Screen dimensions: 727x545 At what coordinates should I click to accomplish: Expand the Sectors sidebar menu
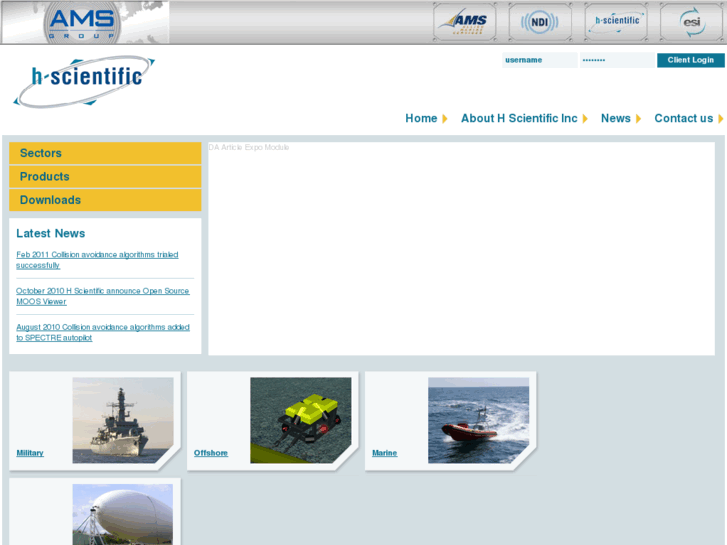(x=105, y=153)
